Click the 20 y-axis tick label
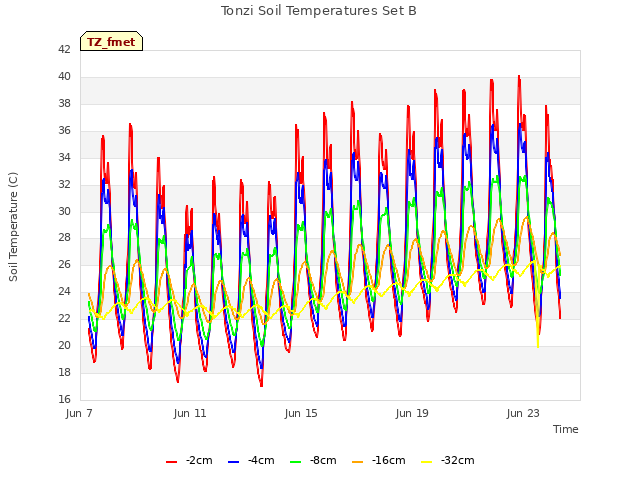Image resolution: width=640 pixels, height=480 pixels. pos(64,345)
